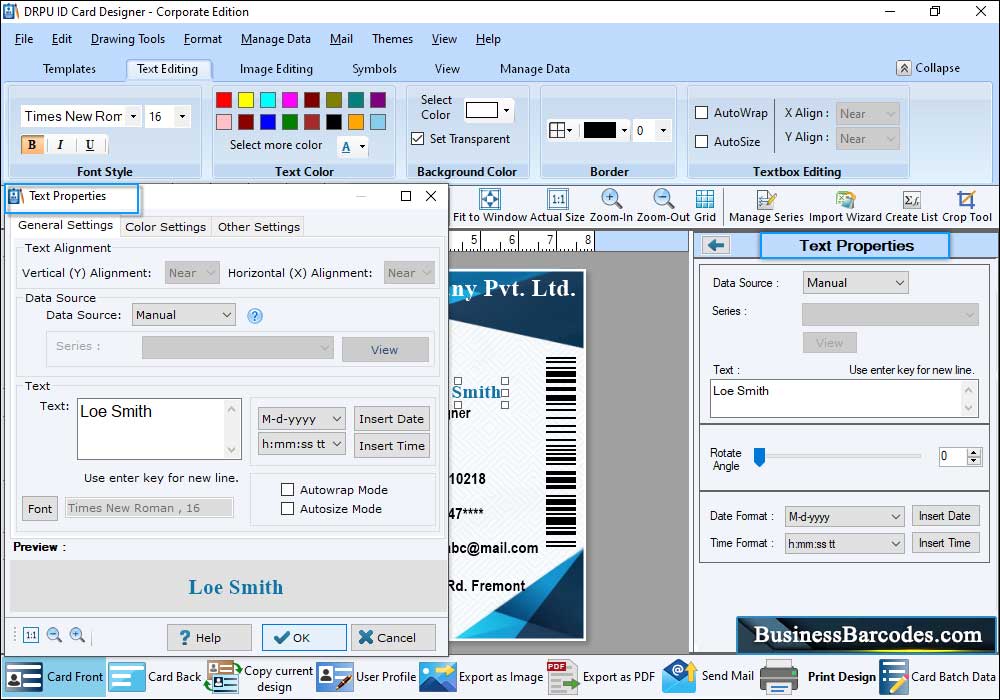The image size is (1000, 700).
Task: Open M-d-yyyy date format dropdown in dialog
Action: click(302, 419)
